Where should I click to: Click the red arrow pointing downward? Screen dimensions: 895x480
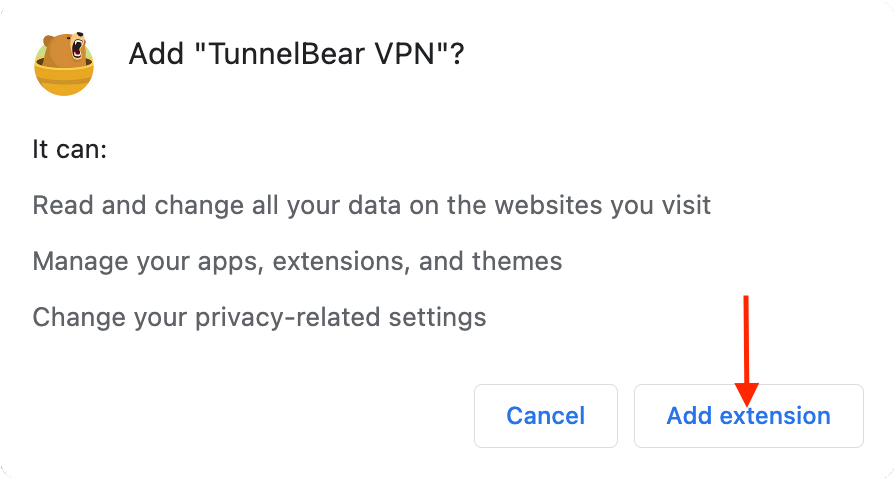(x=746, y=350)
